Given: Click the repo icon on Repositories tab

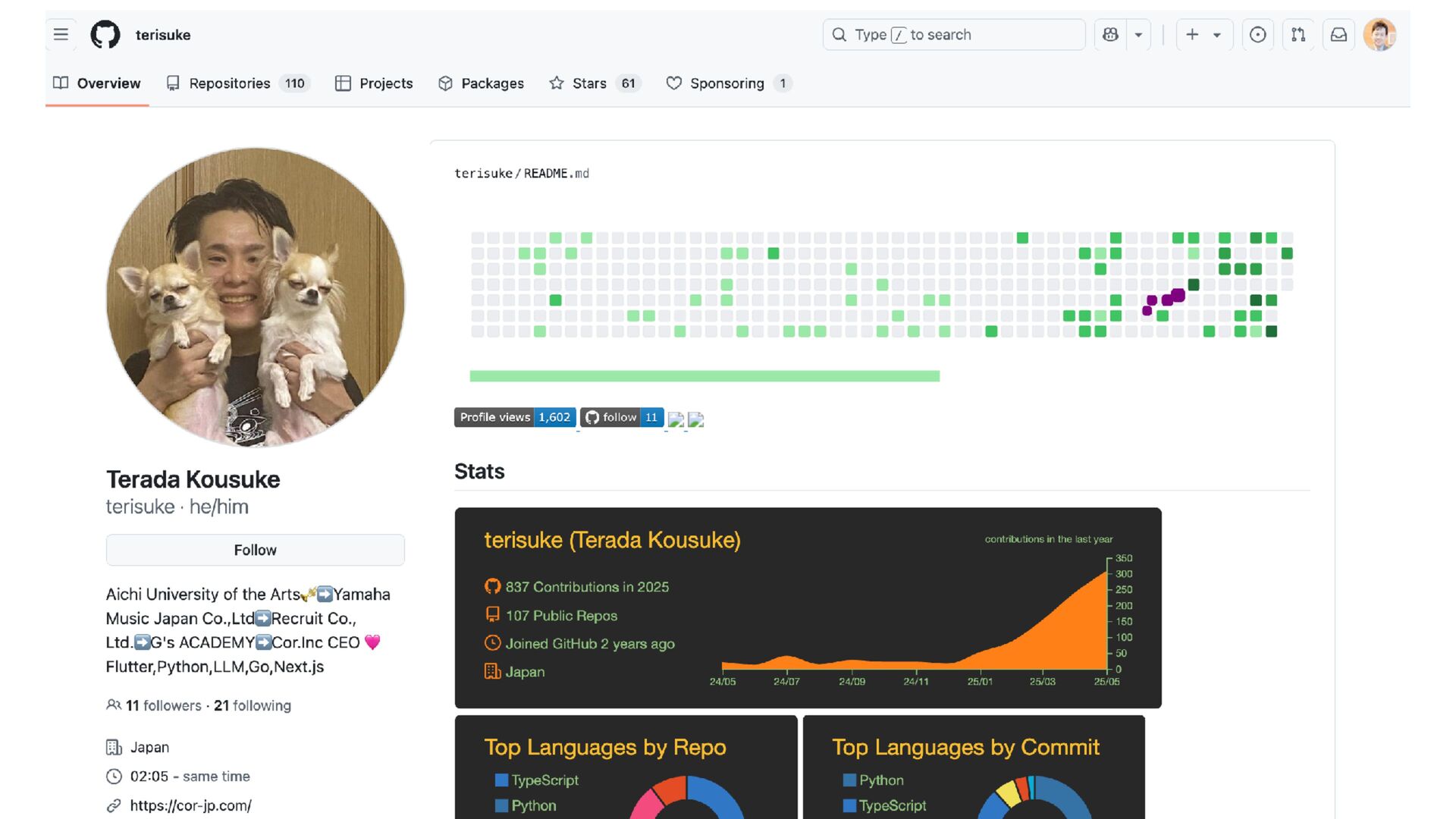Looking at the screenshot, I should [173, 83].
